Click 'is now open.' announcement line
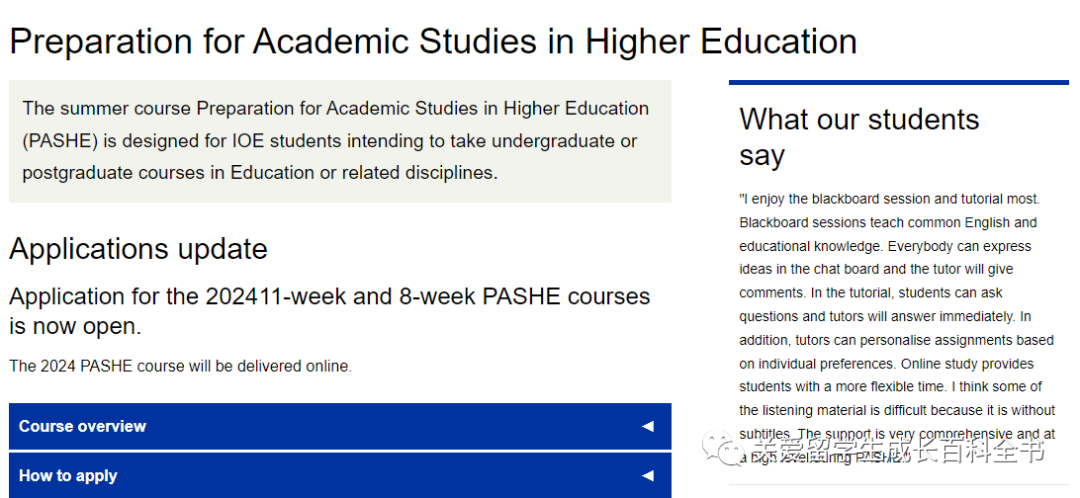The width and height of the screenshot is (1080, 498). (75, 326)
